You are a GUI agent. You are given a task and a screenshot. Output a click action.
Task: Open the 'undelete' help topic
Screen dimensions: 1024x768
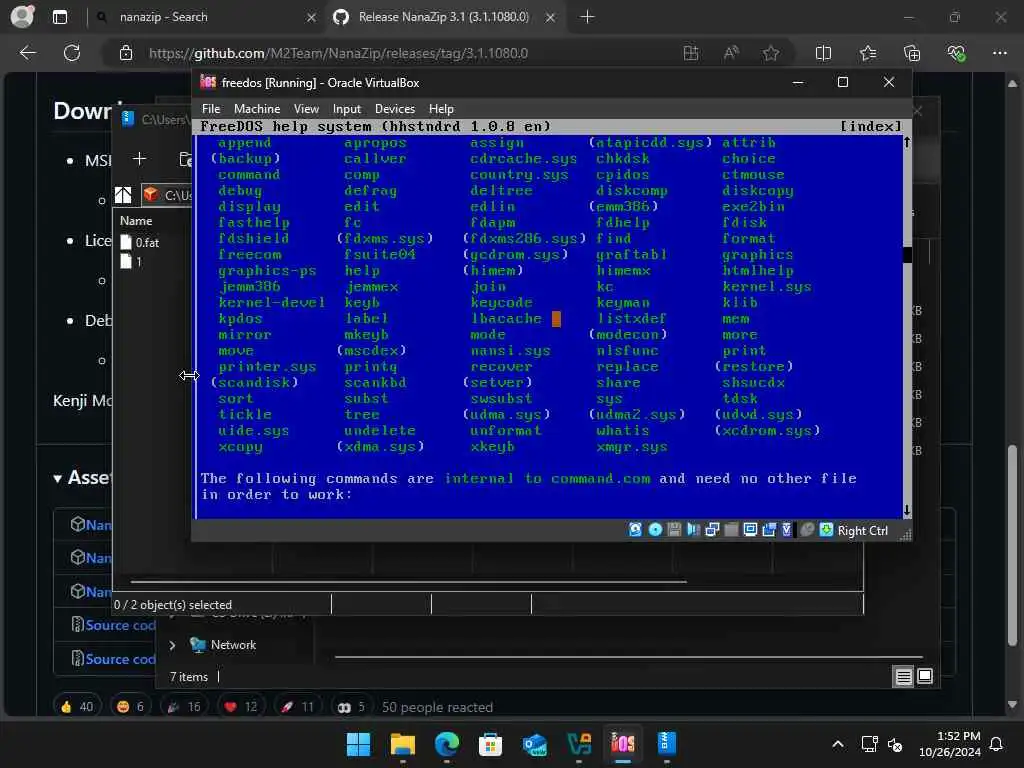coord(379,430)
